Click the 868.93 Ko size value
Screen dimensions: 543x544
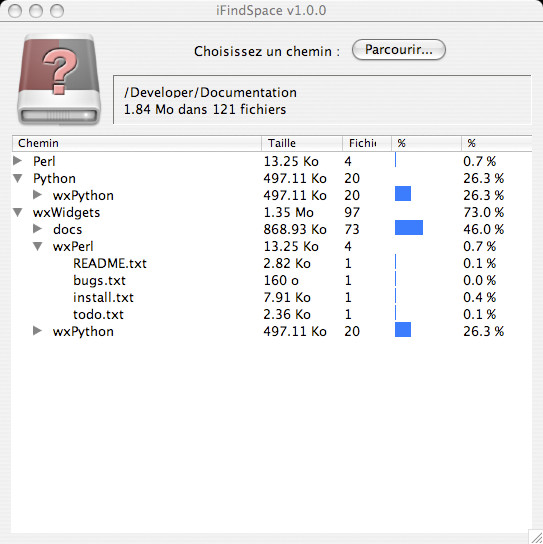tap(295, 229)
